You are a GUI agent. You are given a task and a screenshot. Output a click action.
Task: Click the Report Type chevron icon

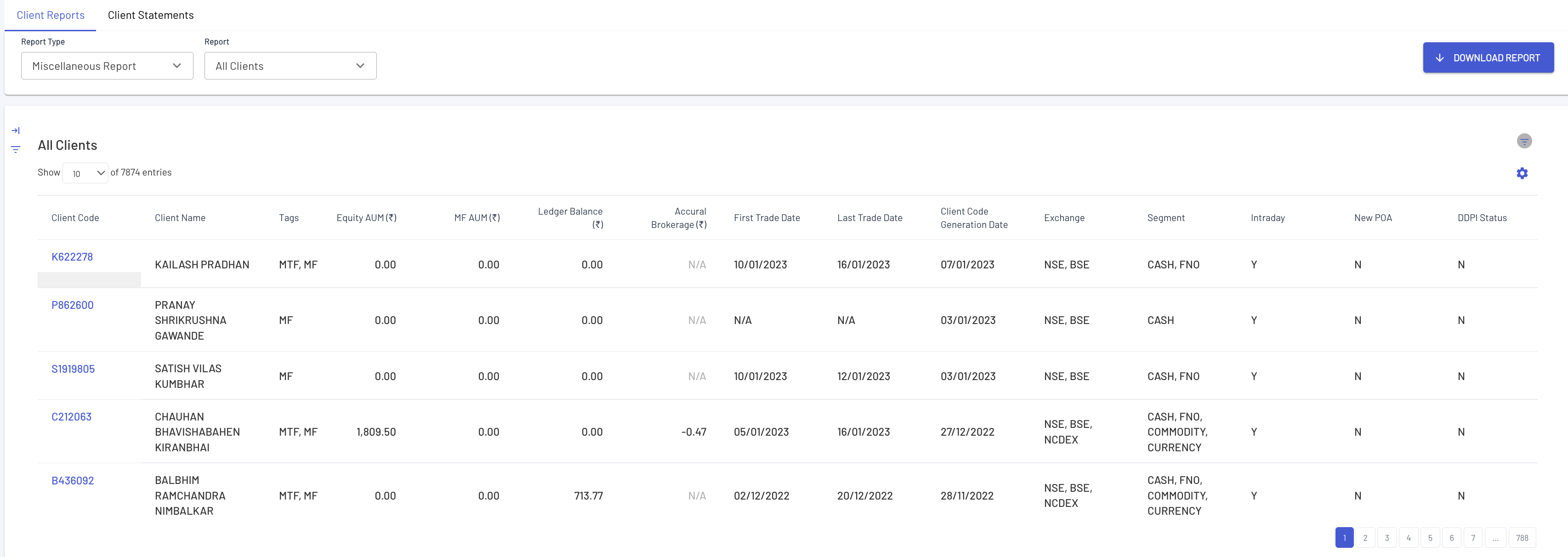tap(177, 66)
